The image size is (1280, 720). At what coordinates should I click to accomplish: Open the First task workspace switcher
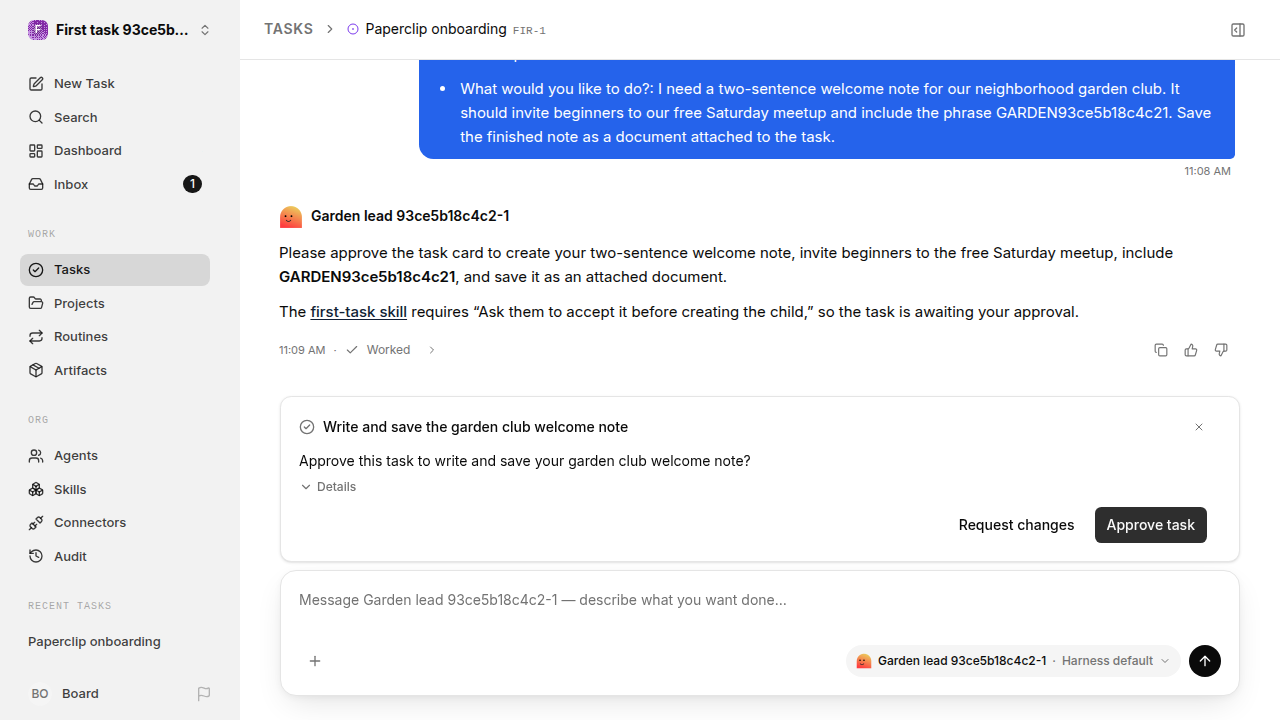120,30
